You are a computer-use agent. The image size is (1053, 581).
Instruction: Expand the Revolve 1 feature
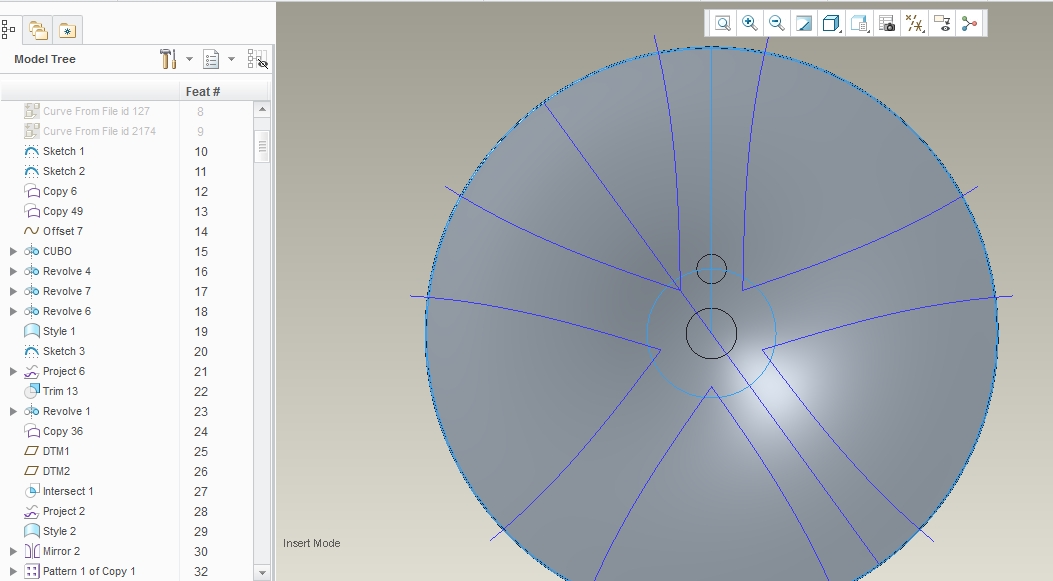13,411
